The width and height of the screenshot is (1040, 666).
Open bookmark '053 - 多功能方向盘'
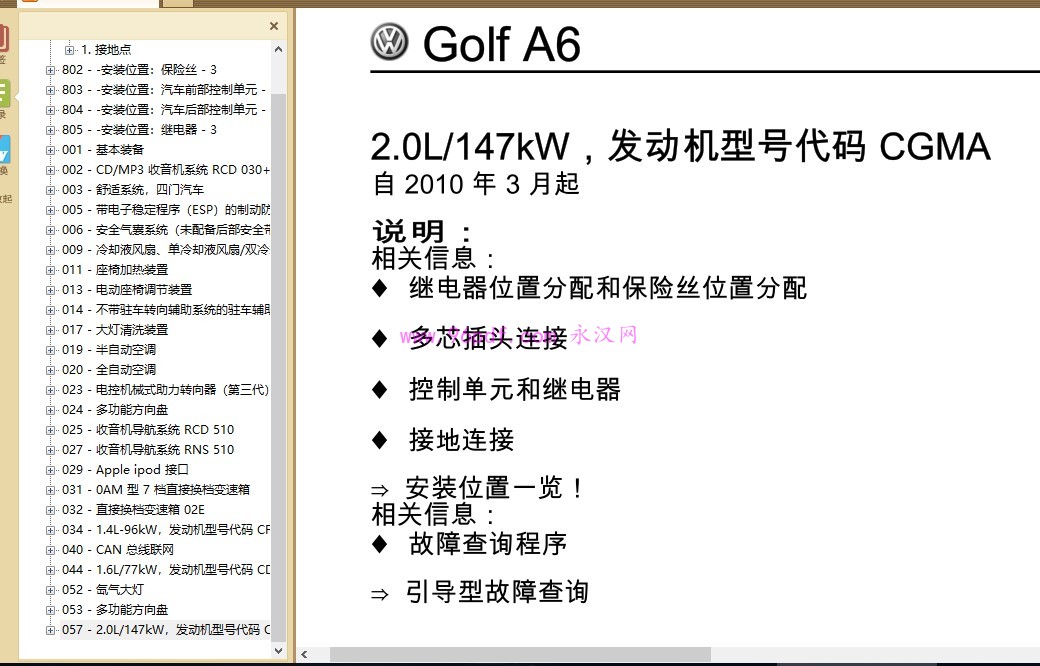[x=115, y=610]
